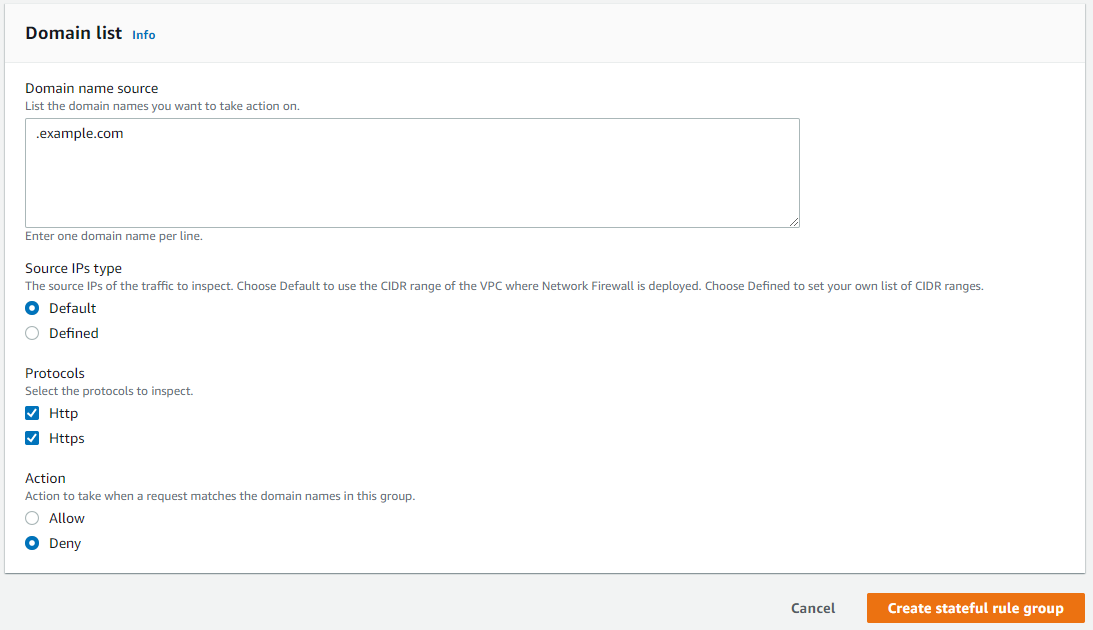
Task: Toggle Https by clicking its label
Action: point(68,437)
